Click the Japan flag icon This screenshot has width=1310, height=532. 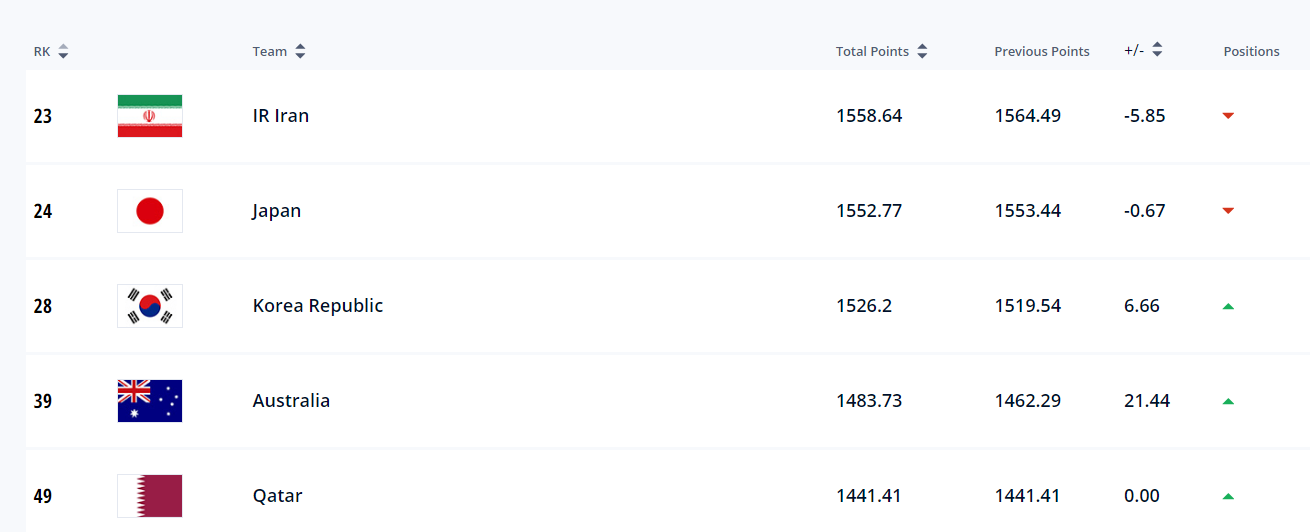[x=150, y=211]
